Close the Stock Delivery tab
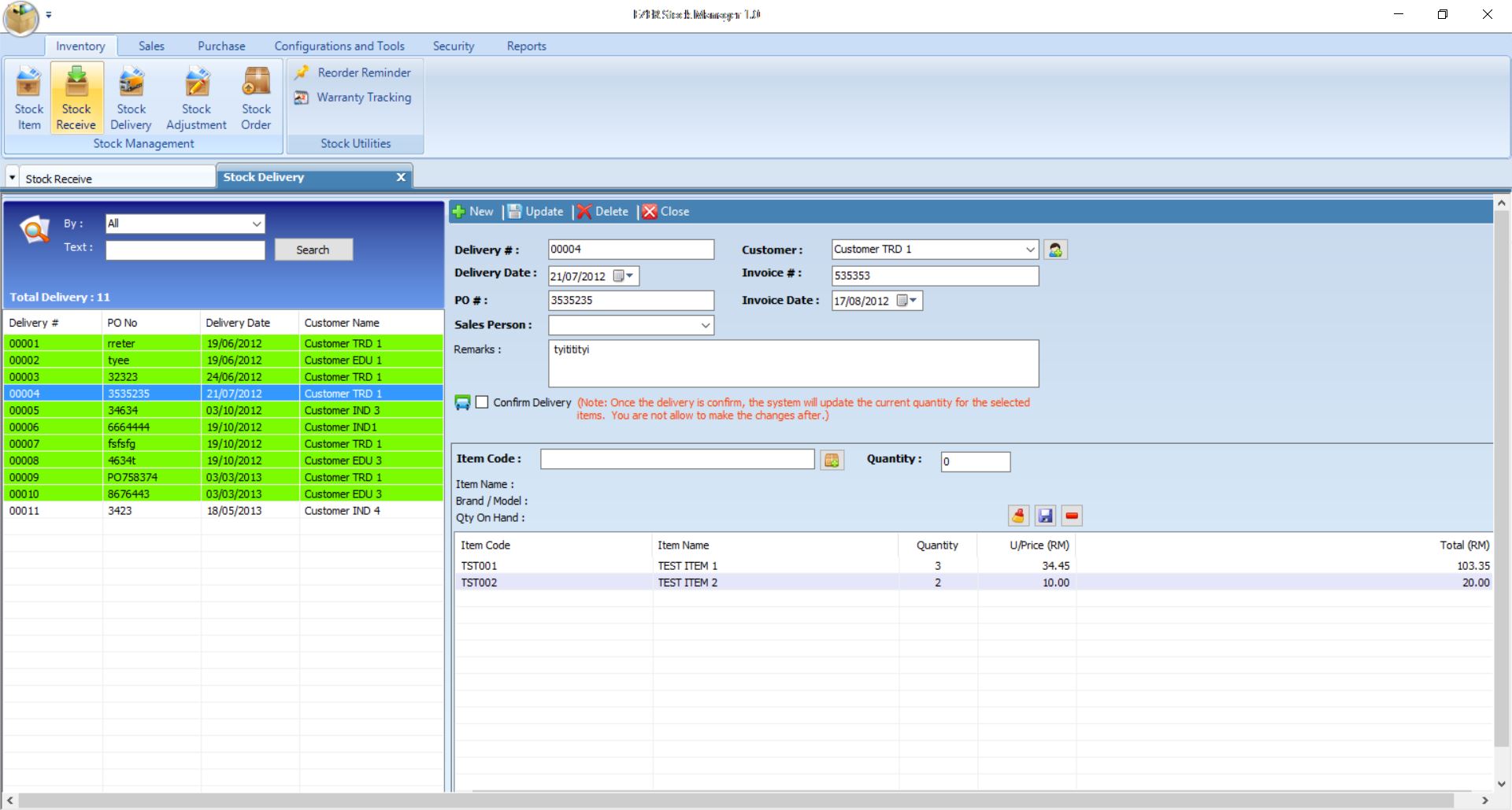 (401, 177)
